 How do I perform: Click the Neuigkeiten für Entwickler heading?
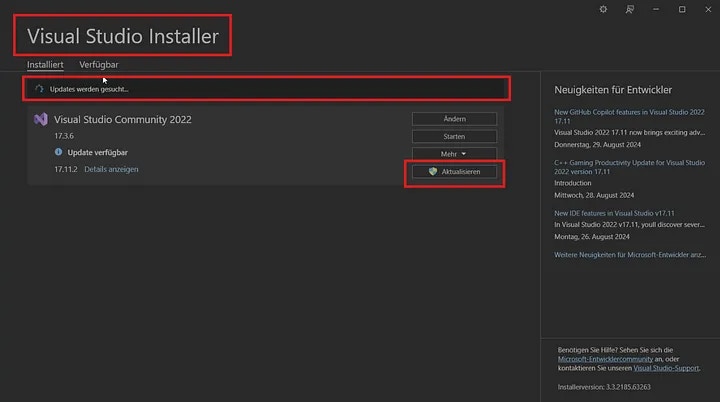coord(613,90)
